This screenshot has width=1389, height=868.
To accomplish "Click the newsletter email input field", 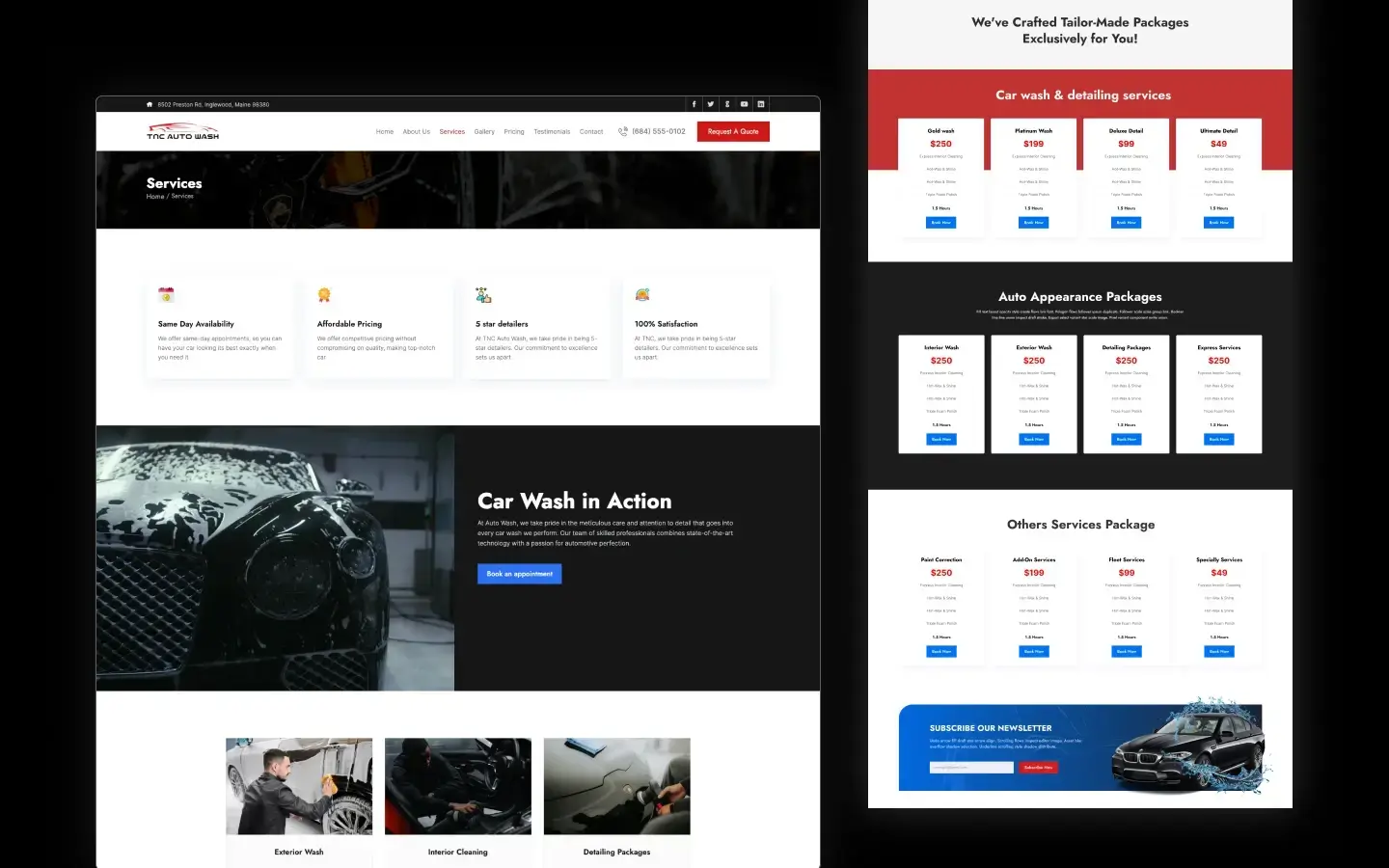I will pyautogui.click(x=971, y=768).
